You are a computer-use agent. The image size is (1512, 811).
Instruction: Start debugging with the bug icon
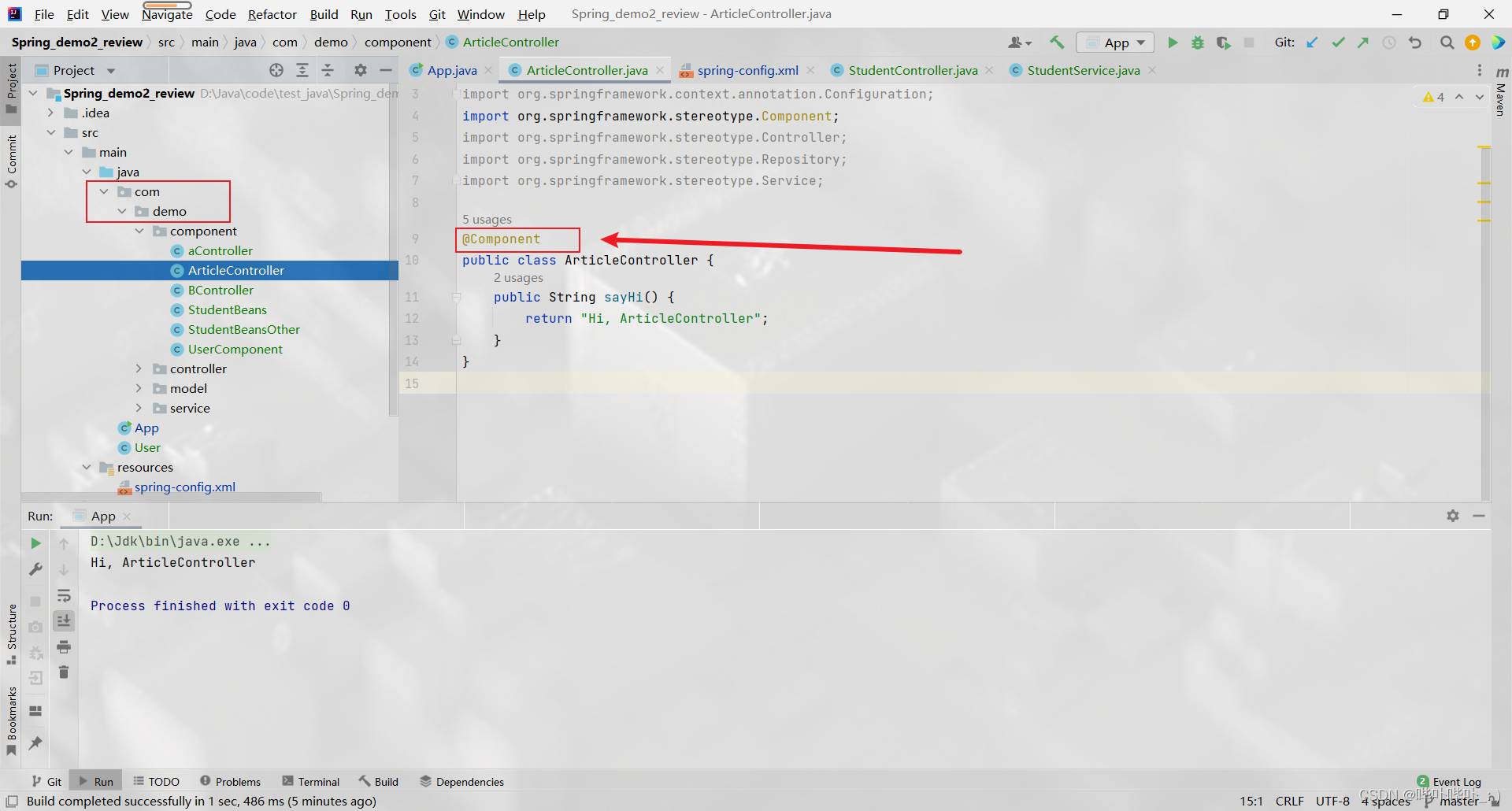tap(1198, 43)
